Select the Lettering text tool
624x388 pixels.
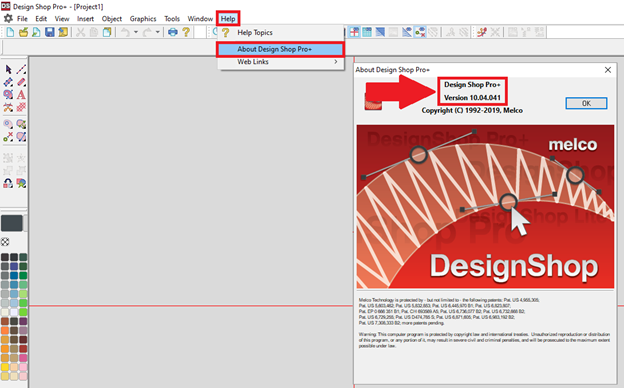(x=21, y=95)
